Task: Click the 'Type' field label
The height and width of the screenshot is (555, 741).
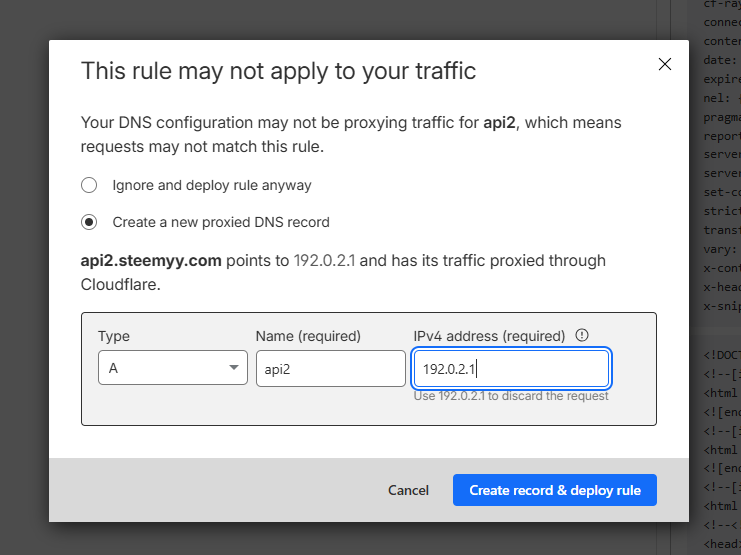Action: [x=114, y=336]
